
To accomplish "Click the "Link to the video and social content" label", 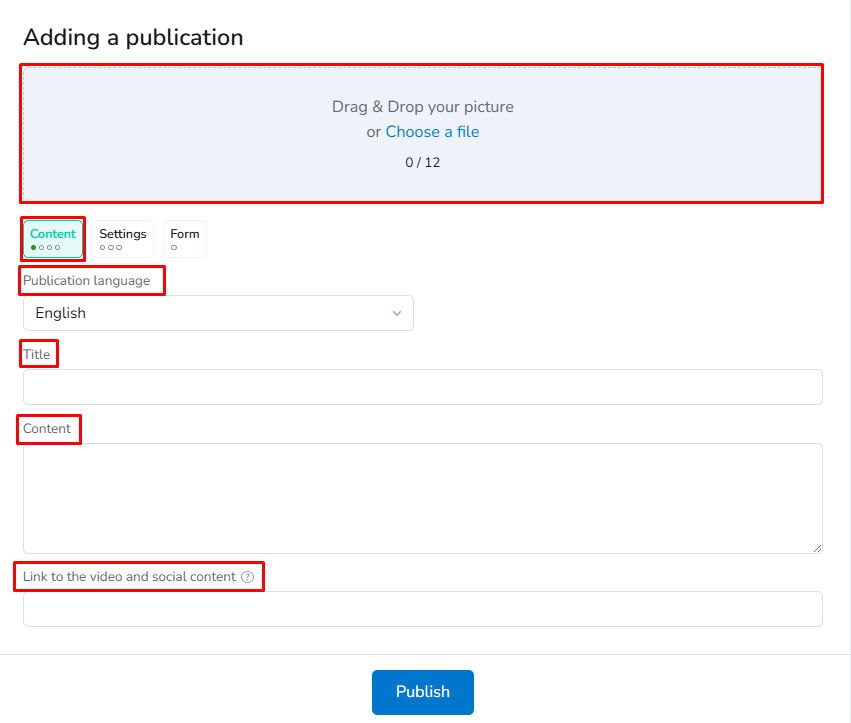I will [x=130, y=577].
